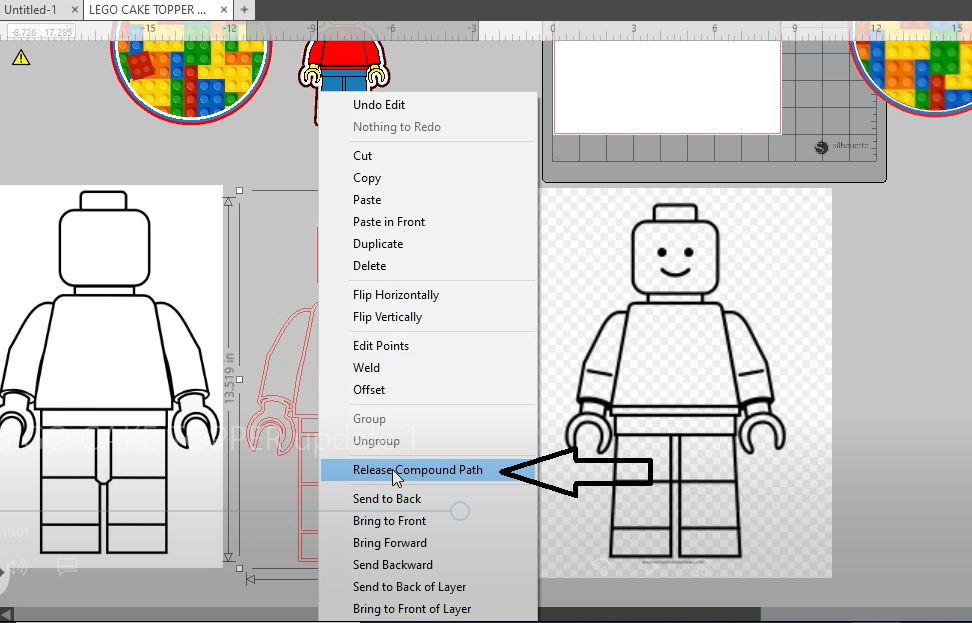Select the round Lego brick pattern top right
972x623 pixels.
coord(911,68)
